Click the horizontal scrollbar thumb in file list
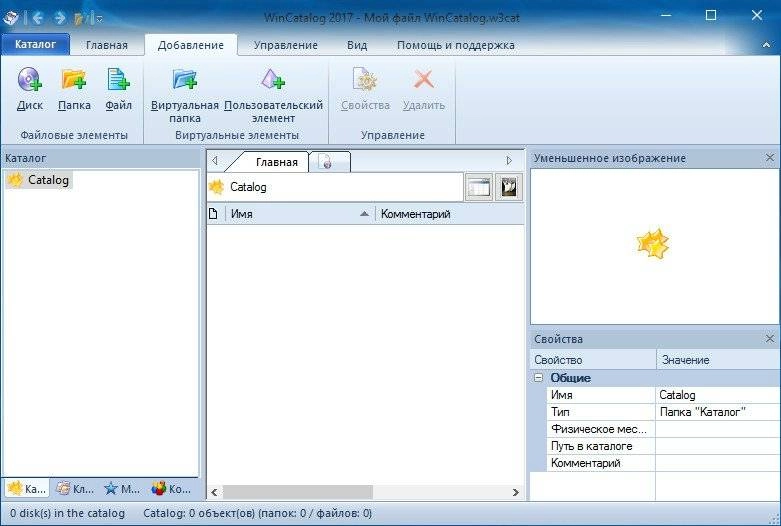The height and width of the screenshot is (526, 781). pyautogui.click(x=298, y=493)
